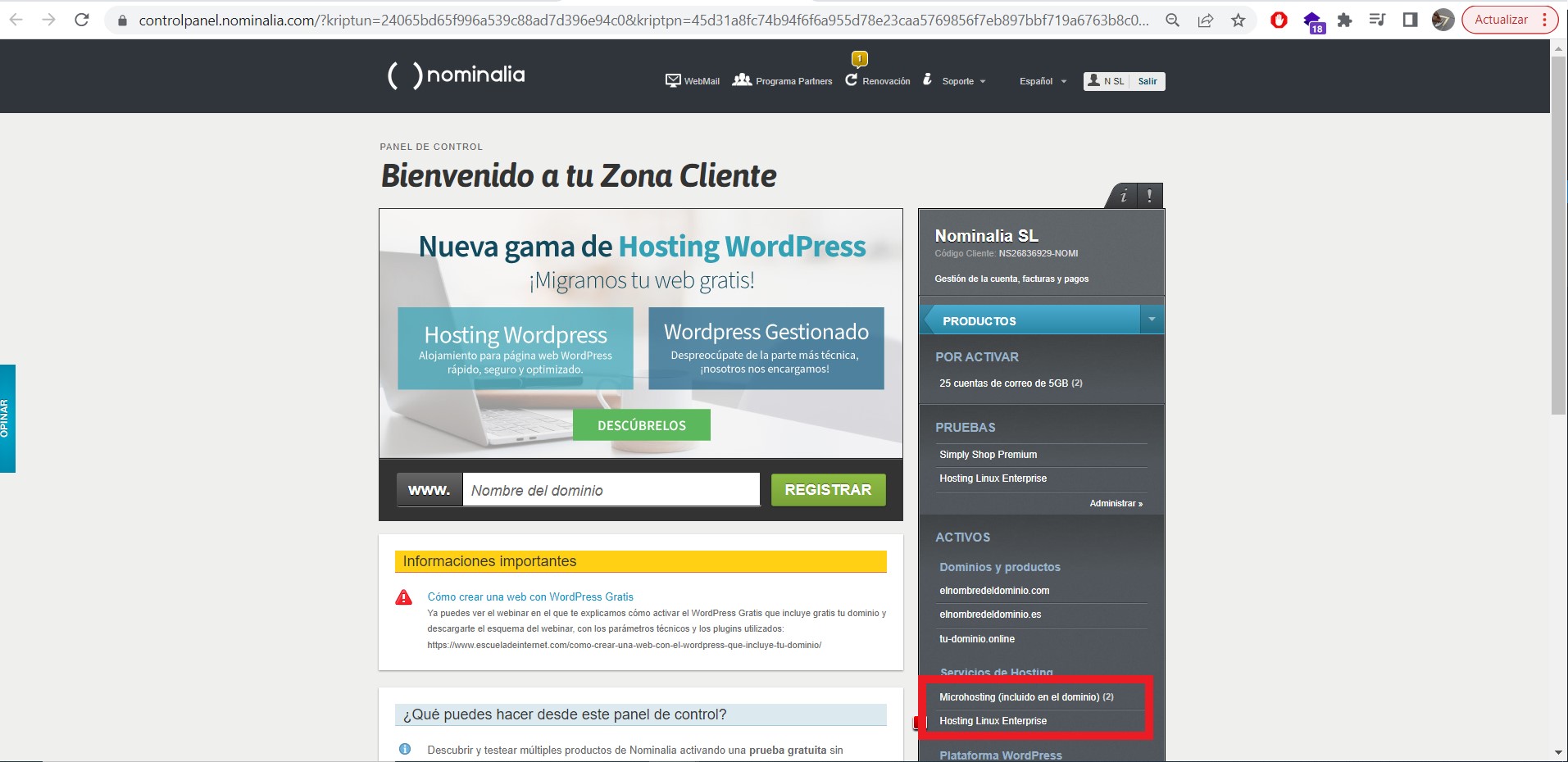
Task: Click the Actualizar update button
Action: 1501,20
